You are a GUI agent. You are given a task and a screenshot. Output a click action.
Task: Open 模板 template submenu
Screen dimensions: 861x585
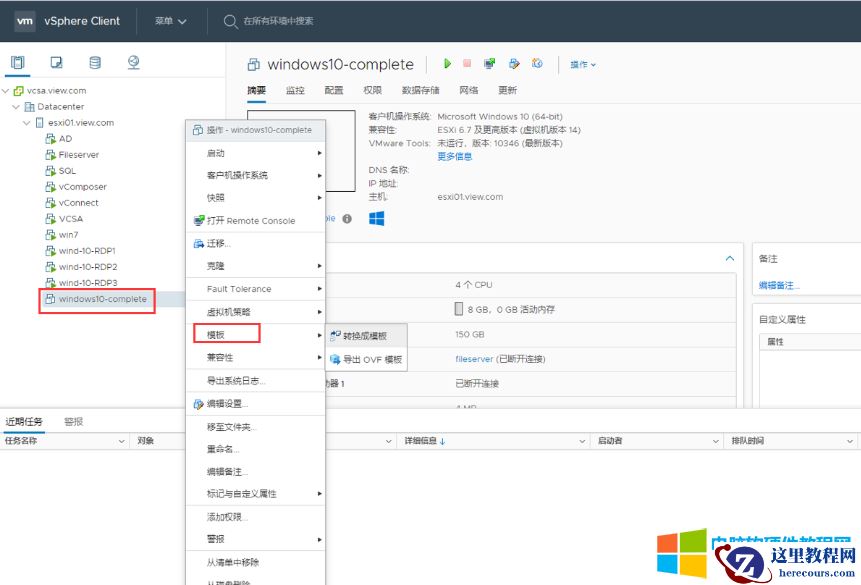click(x=256, y=335)
